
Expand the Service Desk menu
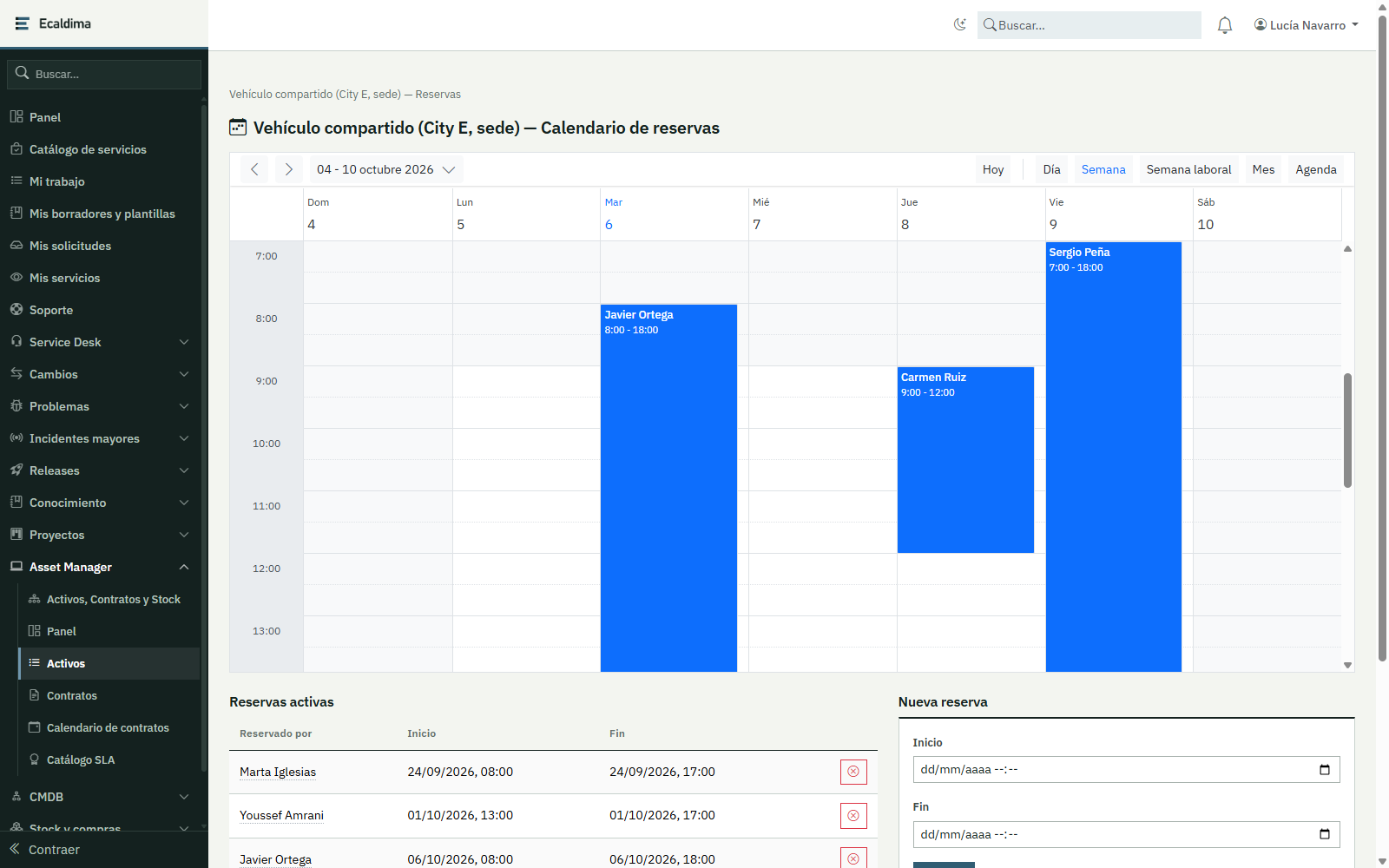[100, 342]
